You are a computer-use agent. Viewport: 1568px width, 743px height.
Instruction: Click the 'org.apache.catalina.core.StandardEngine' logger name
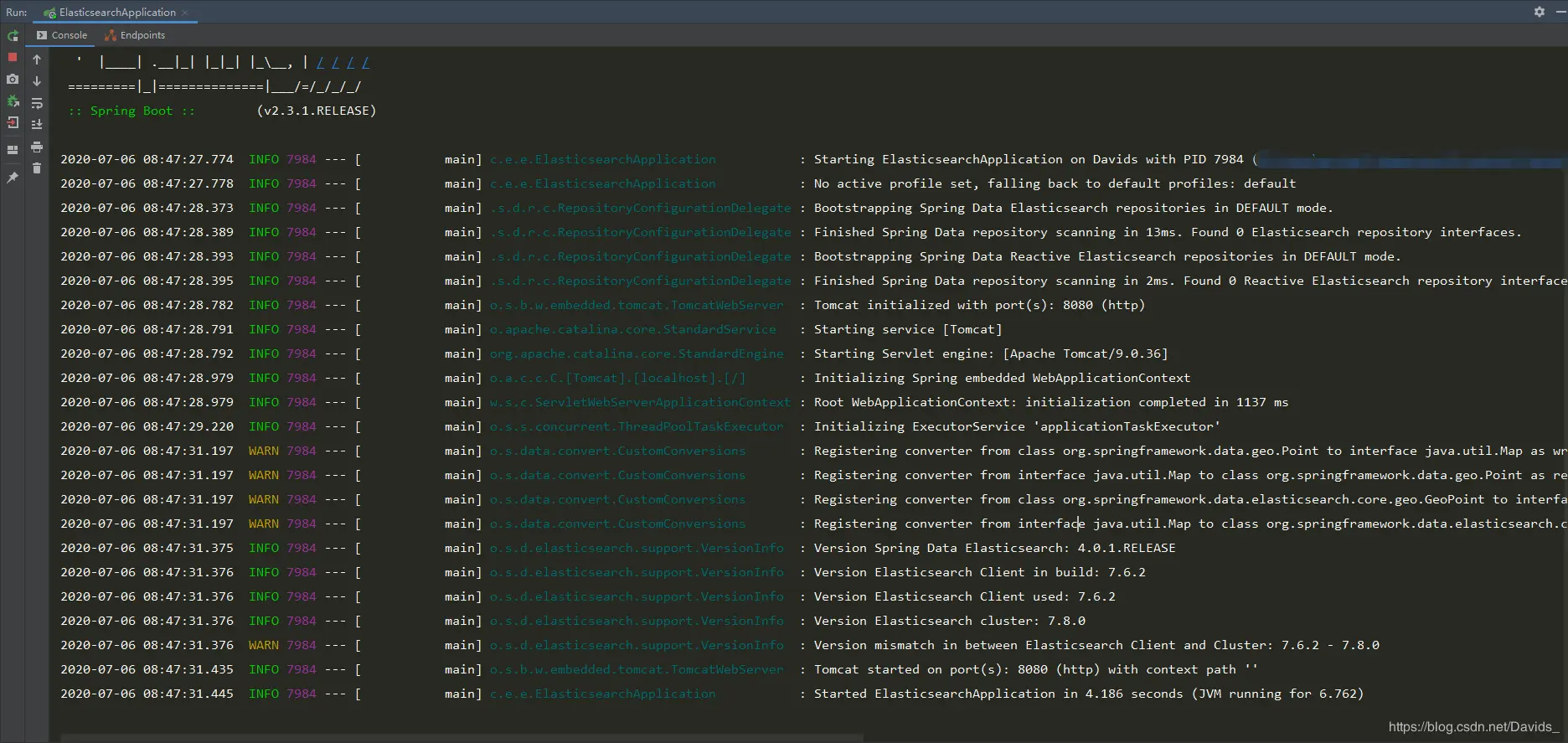(x=637, y=353)
